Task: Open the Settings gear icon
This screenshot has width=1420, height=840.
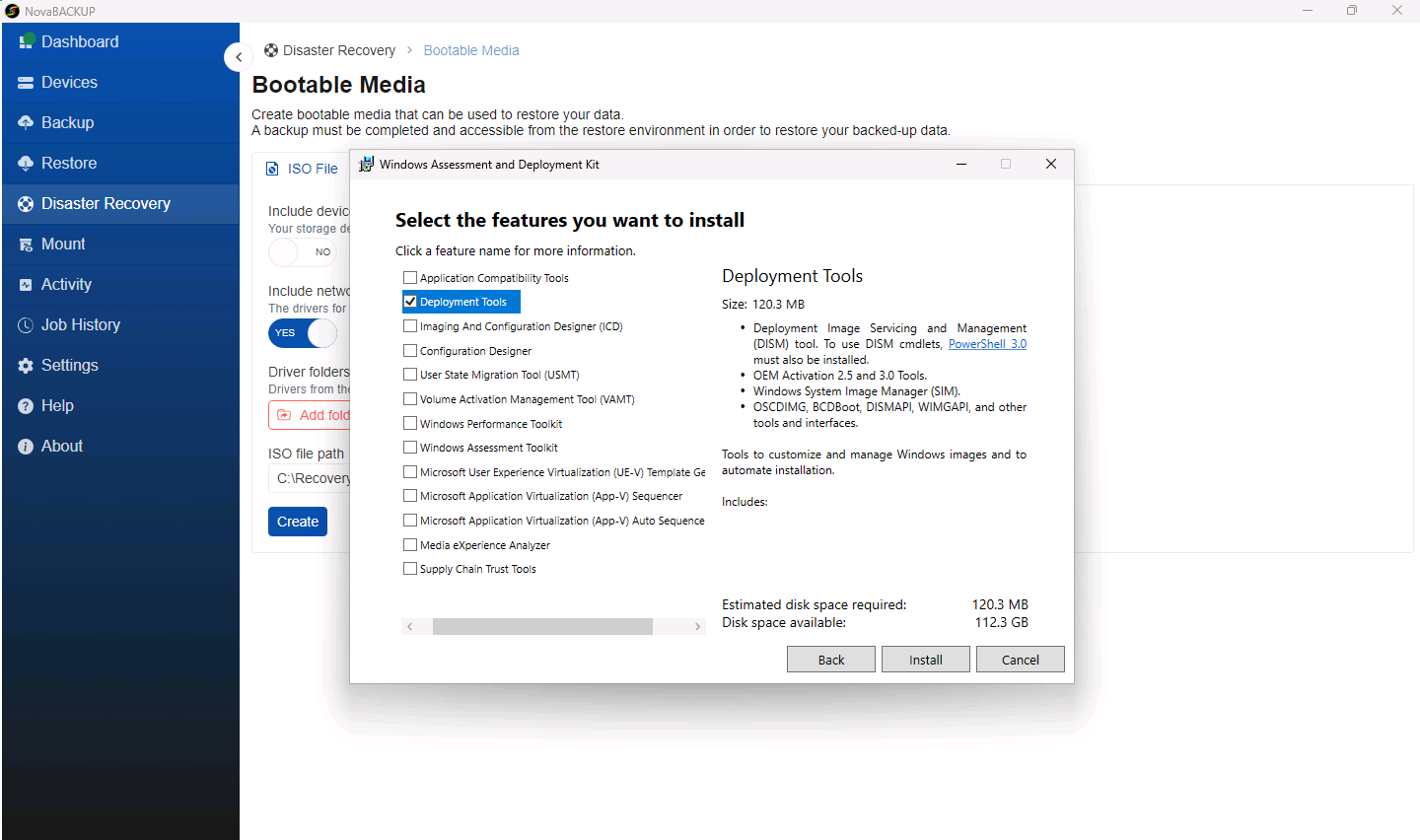Action: [x=27, y=366]
